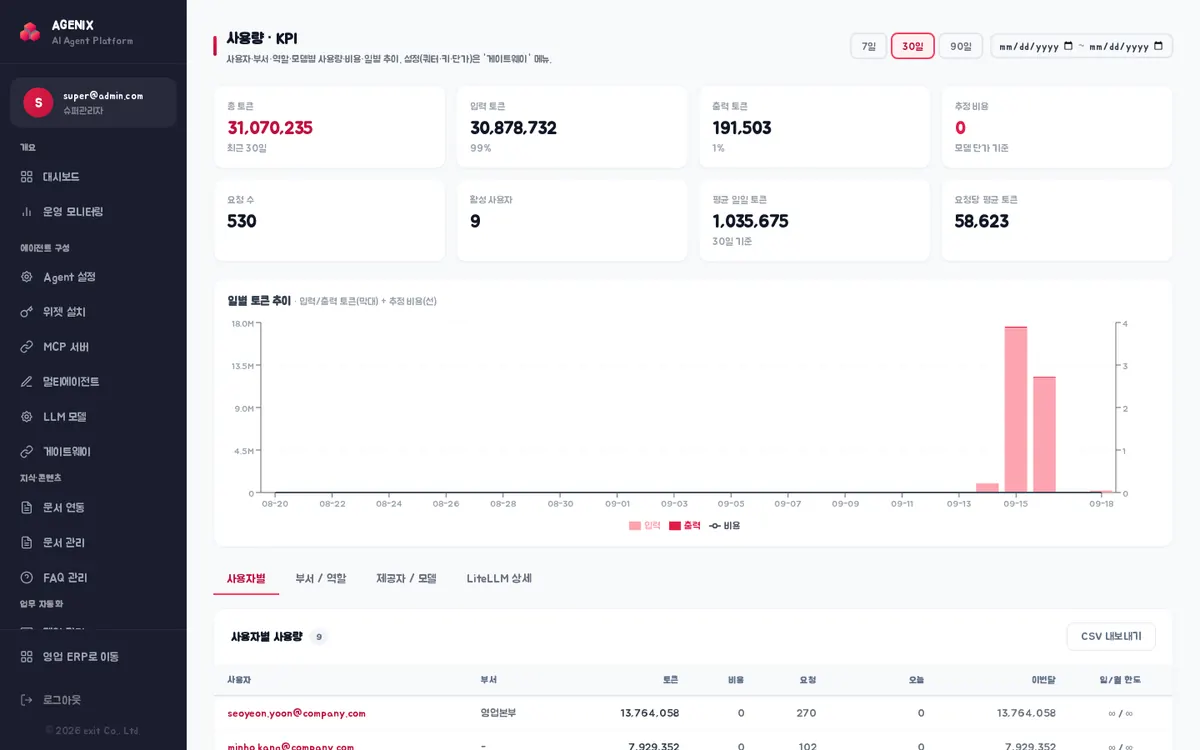Open 게이트웨이 menu item
The width and height of the screenshot is (1200, 750).
(x=93, y=452)
